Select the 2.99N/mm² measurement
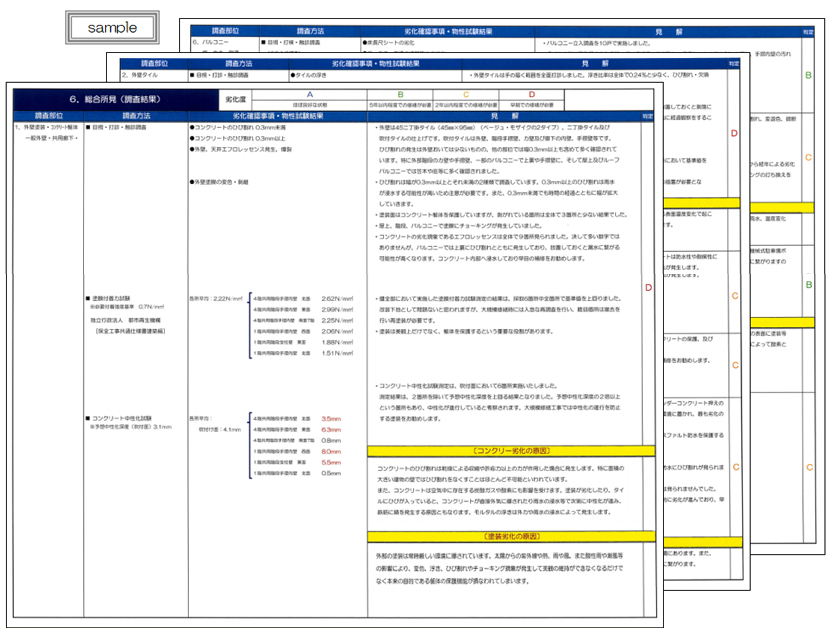 pyautogui.click(x=337, y=310)
